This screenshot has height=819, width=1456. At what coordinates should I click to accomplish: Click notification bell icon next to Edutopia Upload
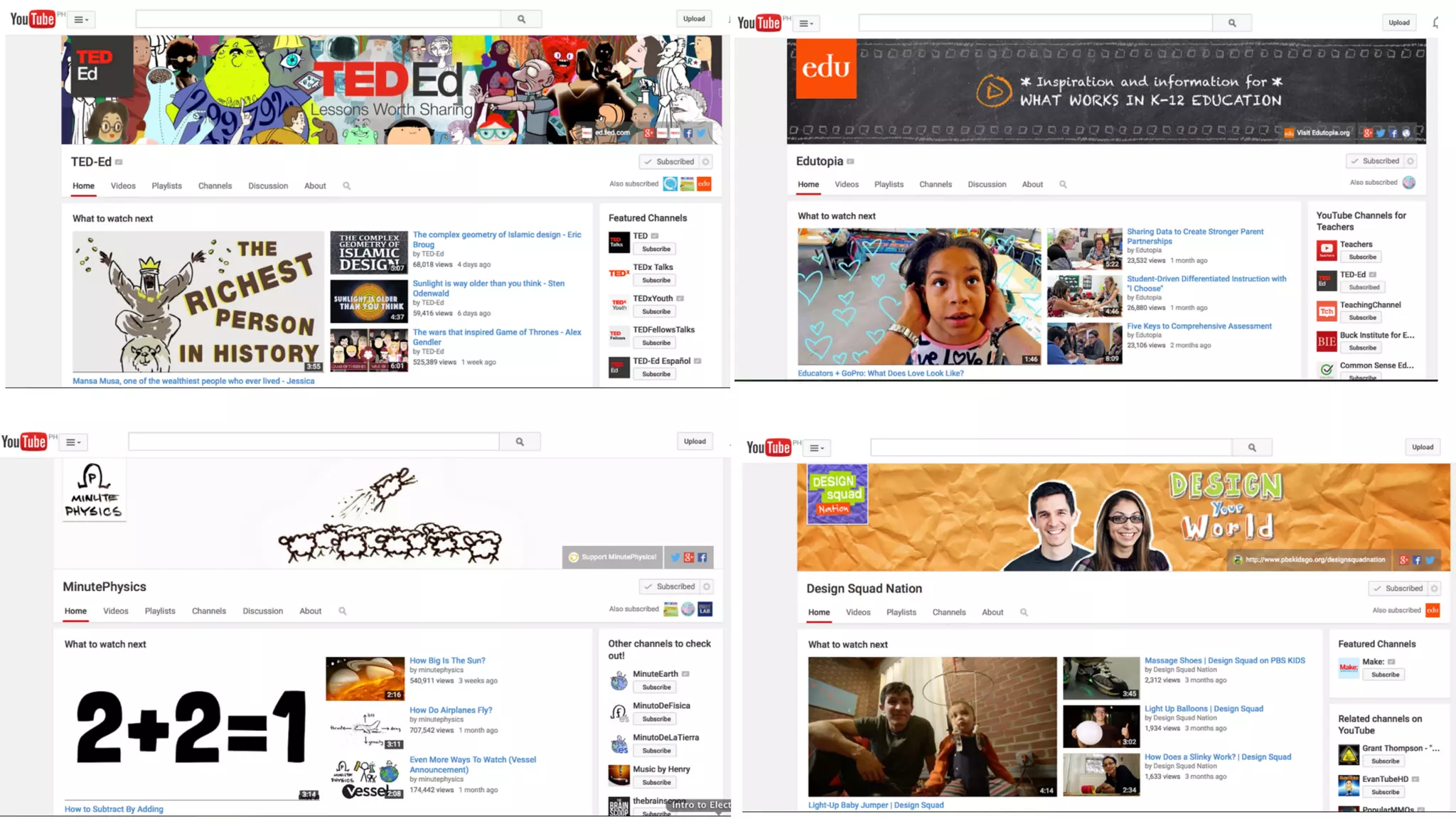click(1436, 23)
